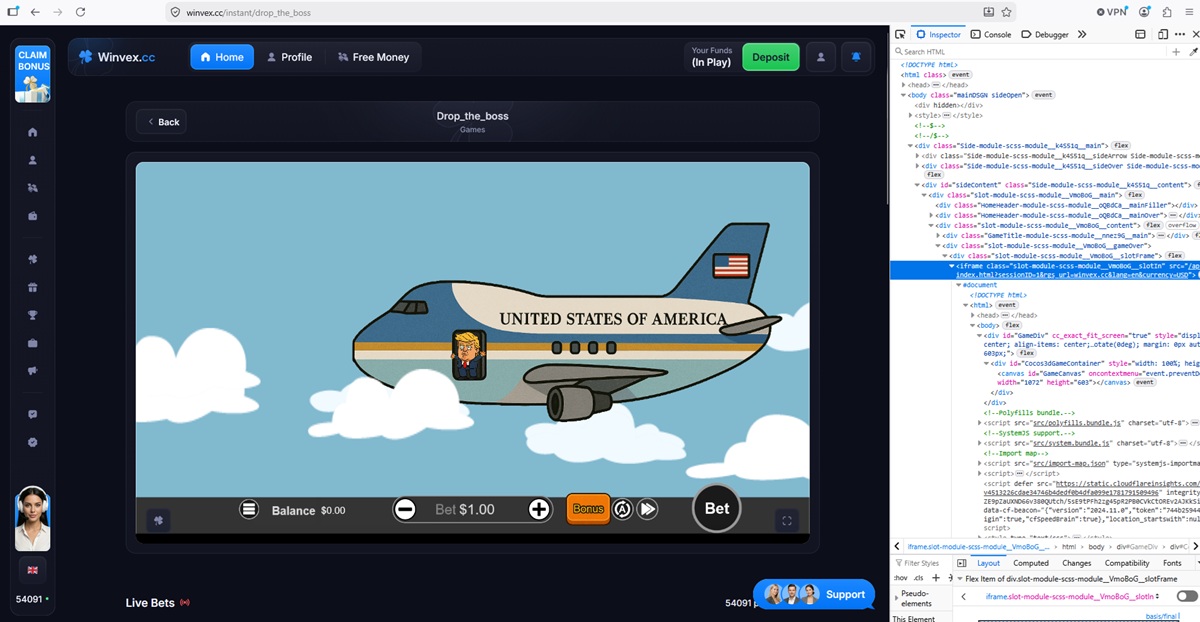Click the clover icon below the game
Image resolution: width=1200 pixels, height=622 pixels.
[159, 520]
